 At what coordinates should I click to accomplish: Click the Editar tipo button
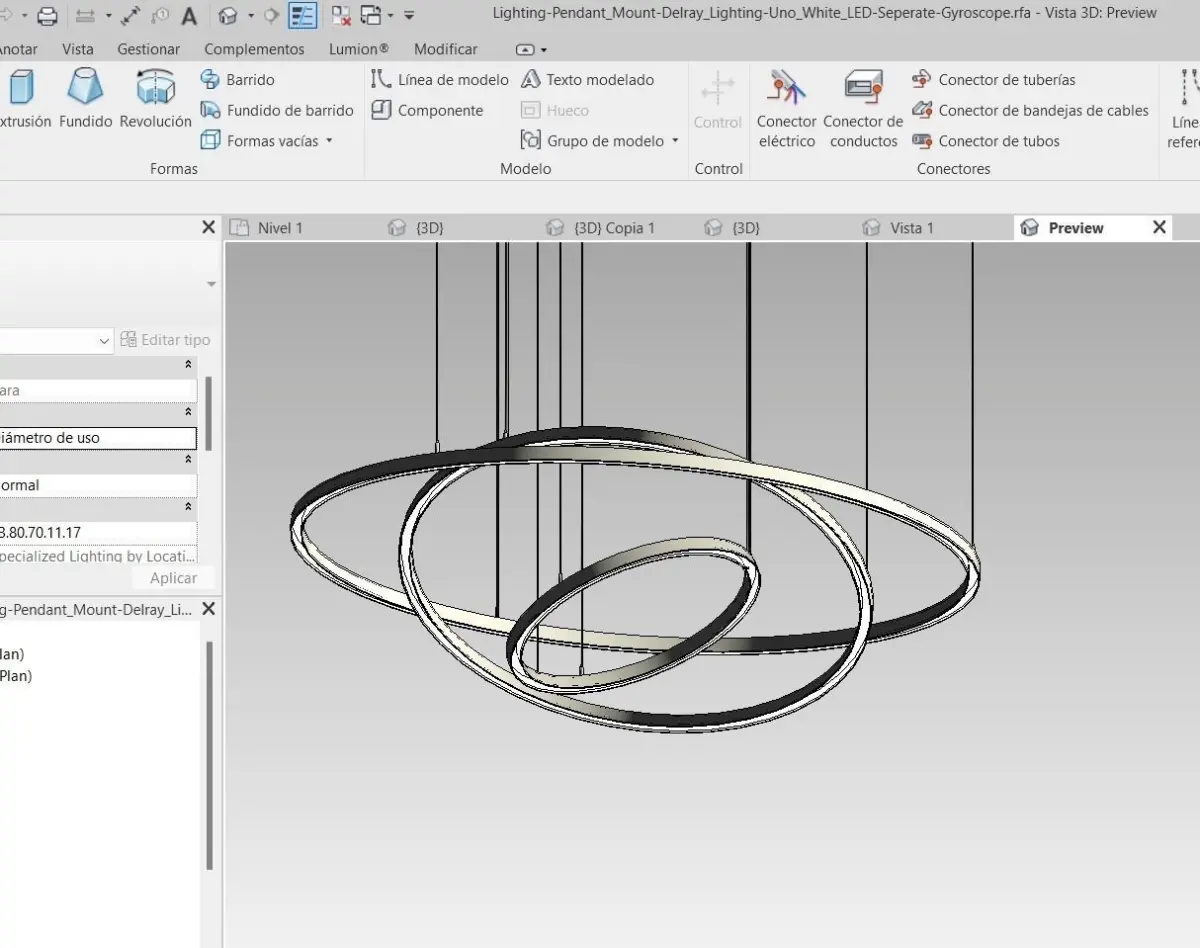point(165,340)
